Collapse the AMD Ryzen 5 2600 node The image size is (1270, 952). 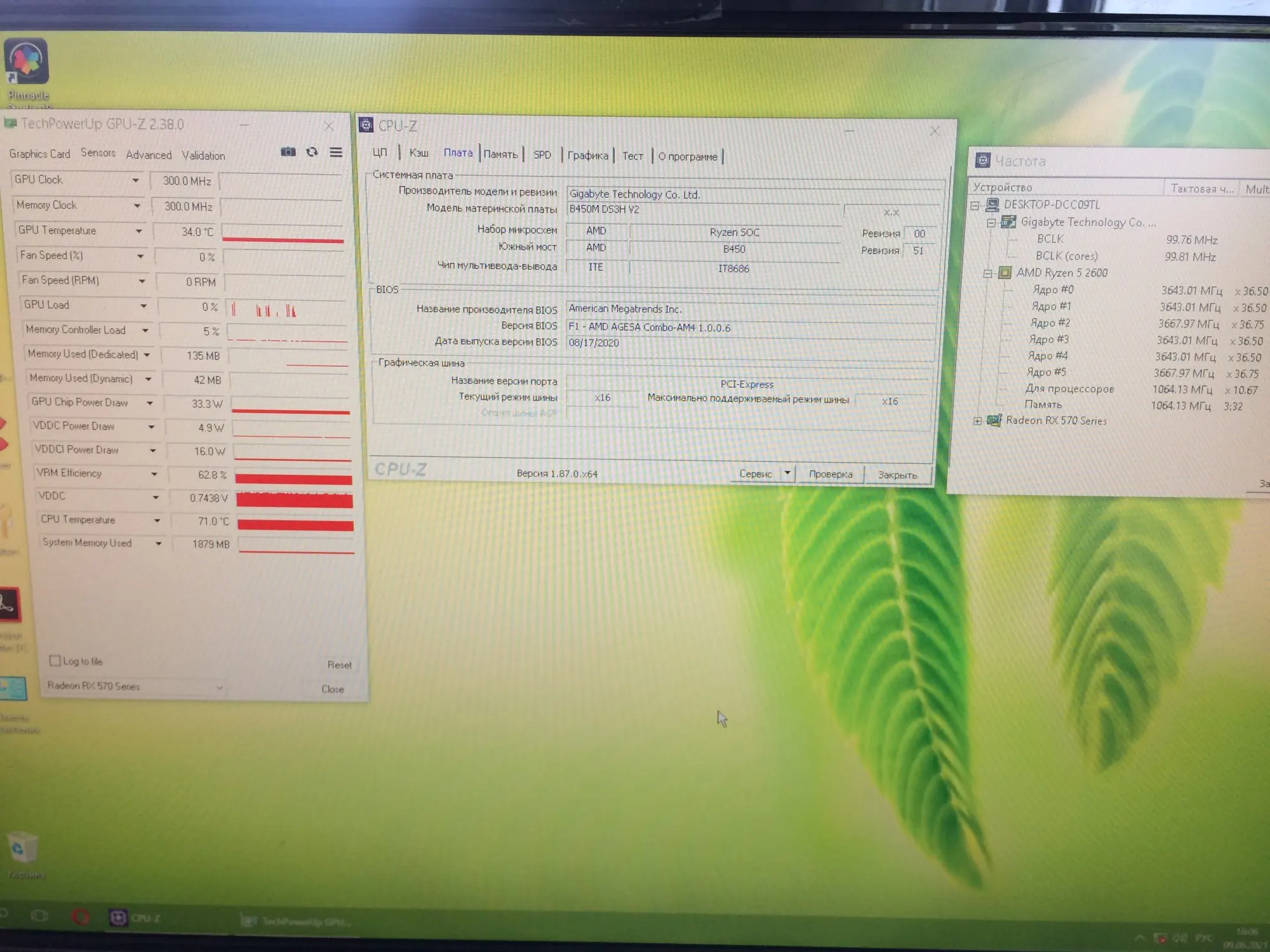(987, 274)
